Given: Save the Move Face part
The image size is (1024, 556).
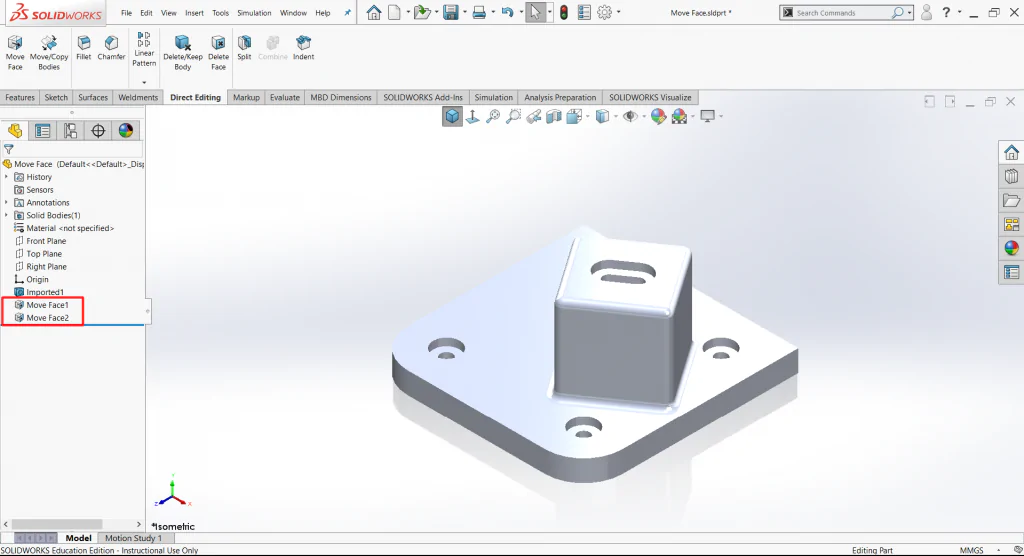Looking at the screenshot, I should click(451, 12).
